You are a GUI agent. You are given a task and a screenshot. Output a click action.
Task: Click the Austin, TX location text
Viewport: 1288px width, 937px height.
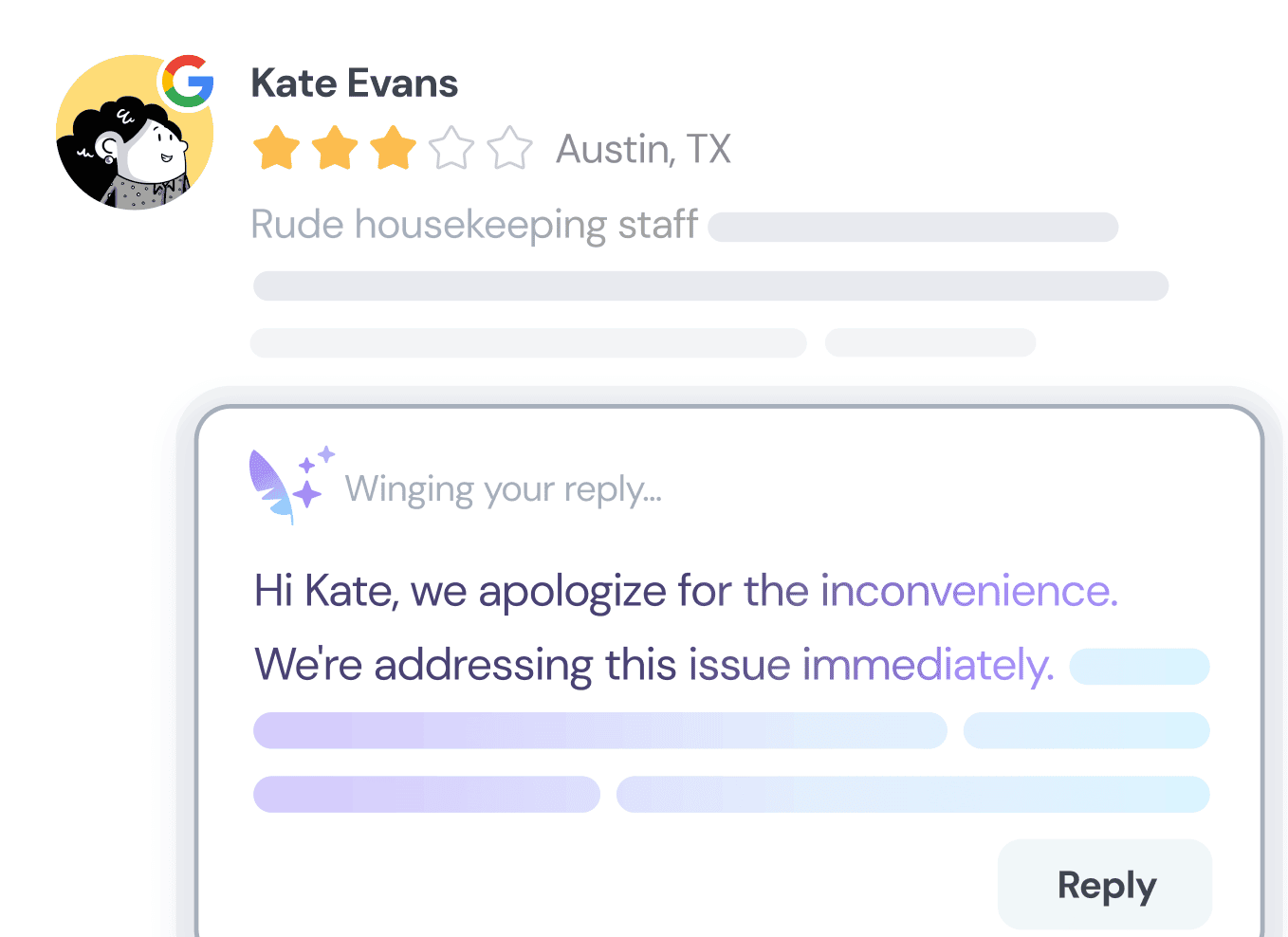coord(643,149)
